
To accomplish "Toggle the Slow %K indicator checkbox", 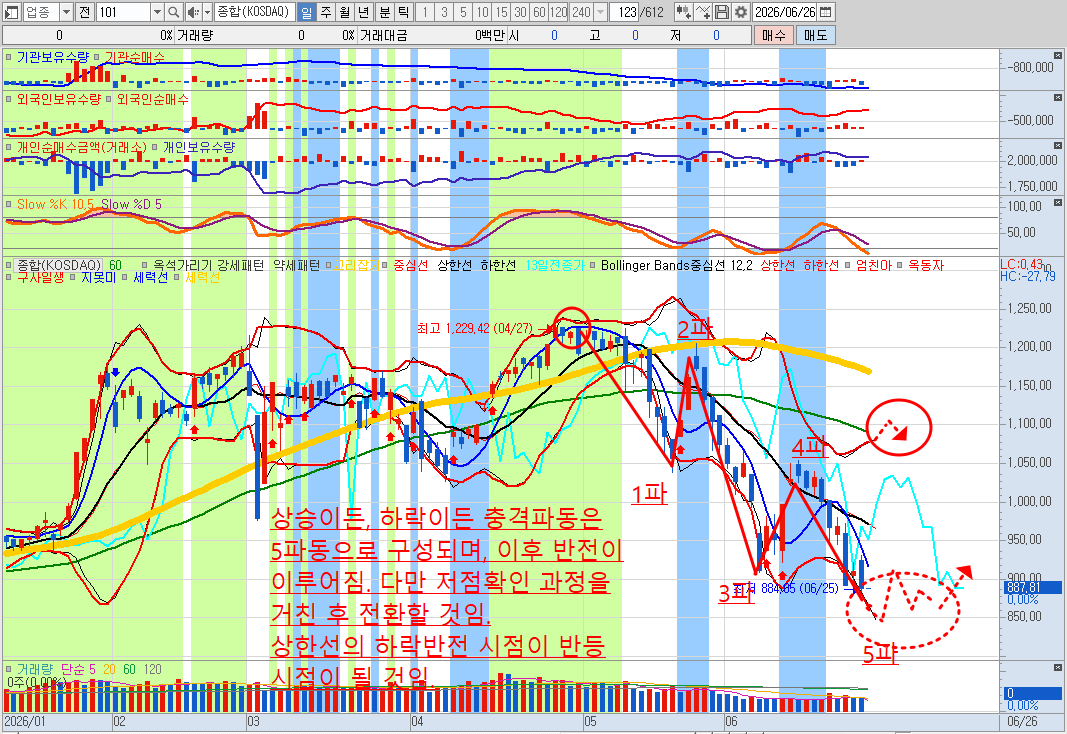I will (x=9, y=204).
